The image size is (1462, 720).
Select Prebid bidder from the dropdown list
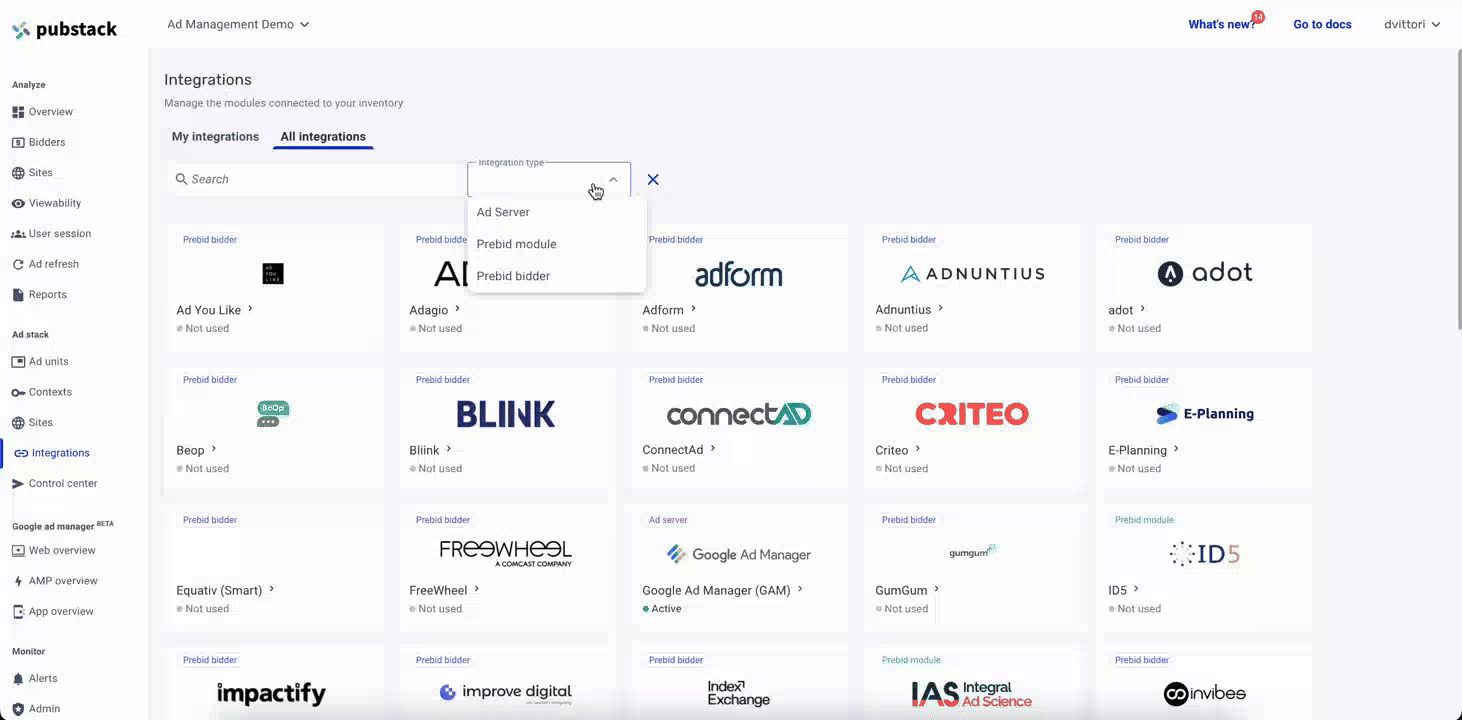557,276
